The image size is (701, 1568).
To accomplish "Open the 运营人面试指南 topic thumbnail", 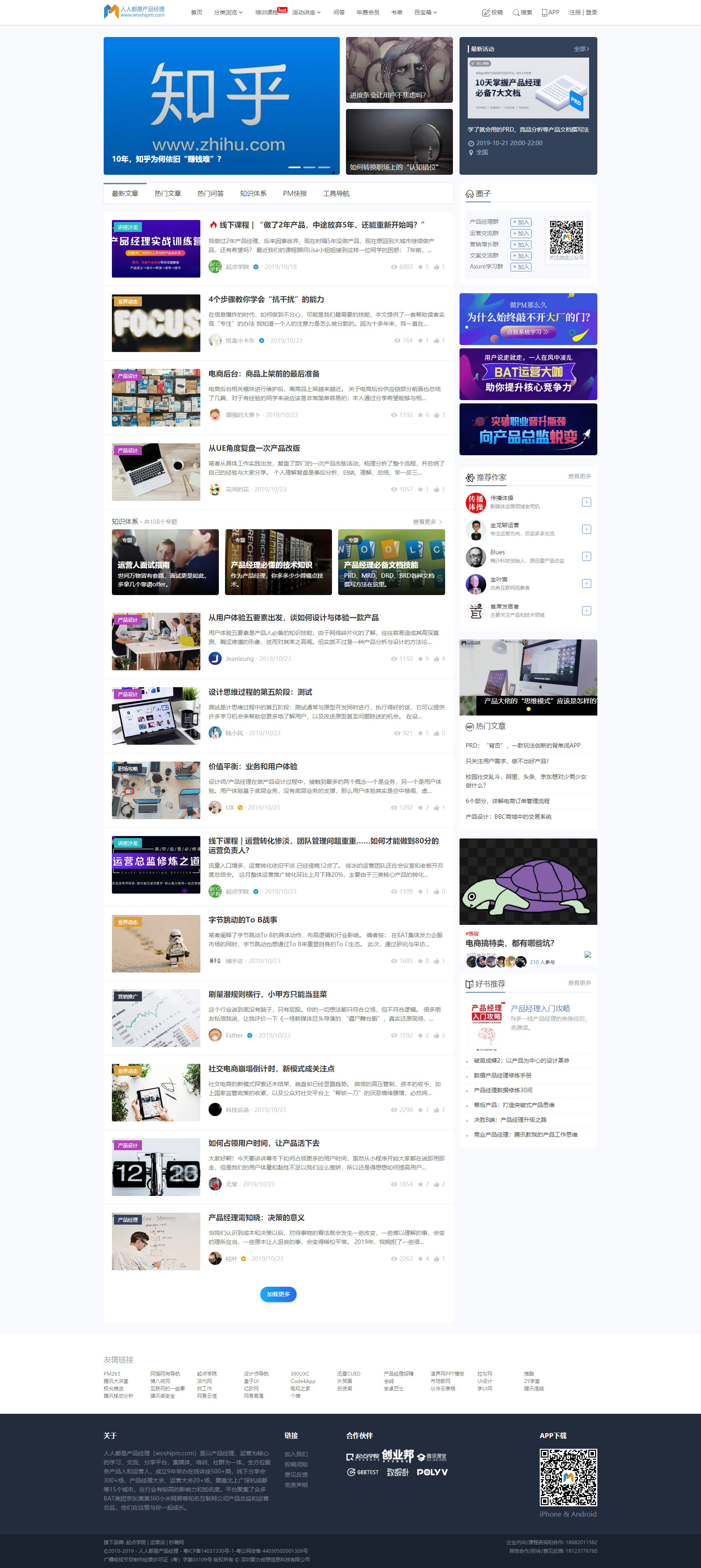I will click(165, 562).
